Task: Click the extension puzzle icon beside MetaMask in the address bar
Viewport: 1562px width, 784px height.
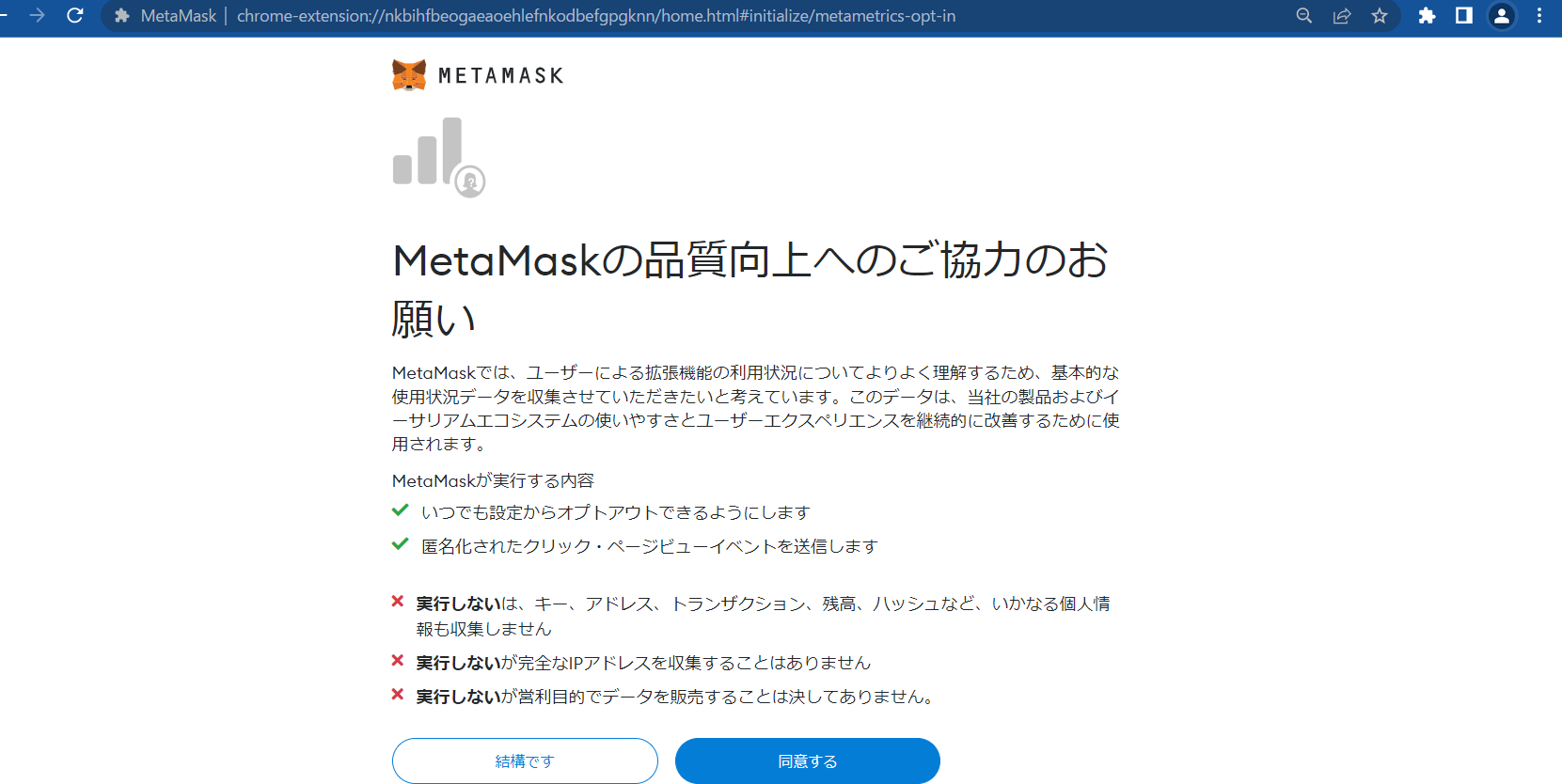Action: click(121, 16)
